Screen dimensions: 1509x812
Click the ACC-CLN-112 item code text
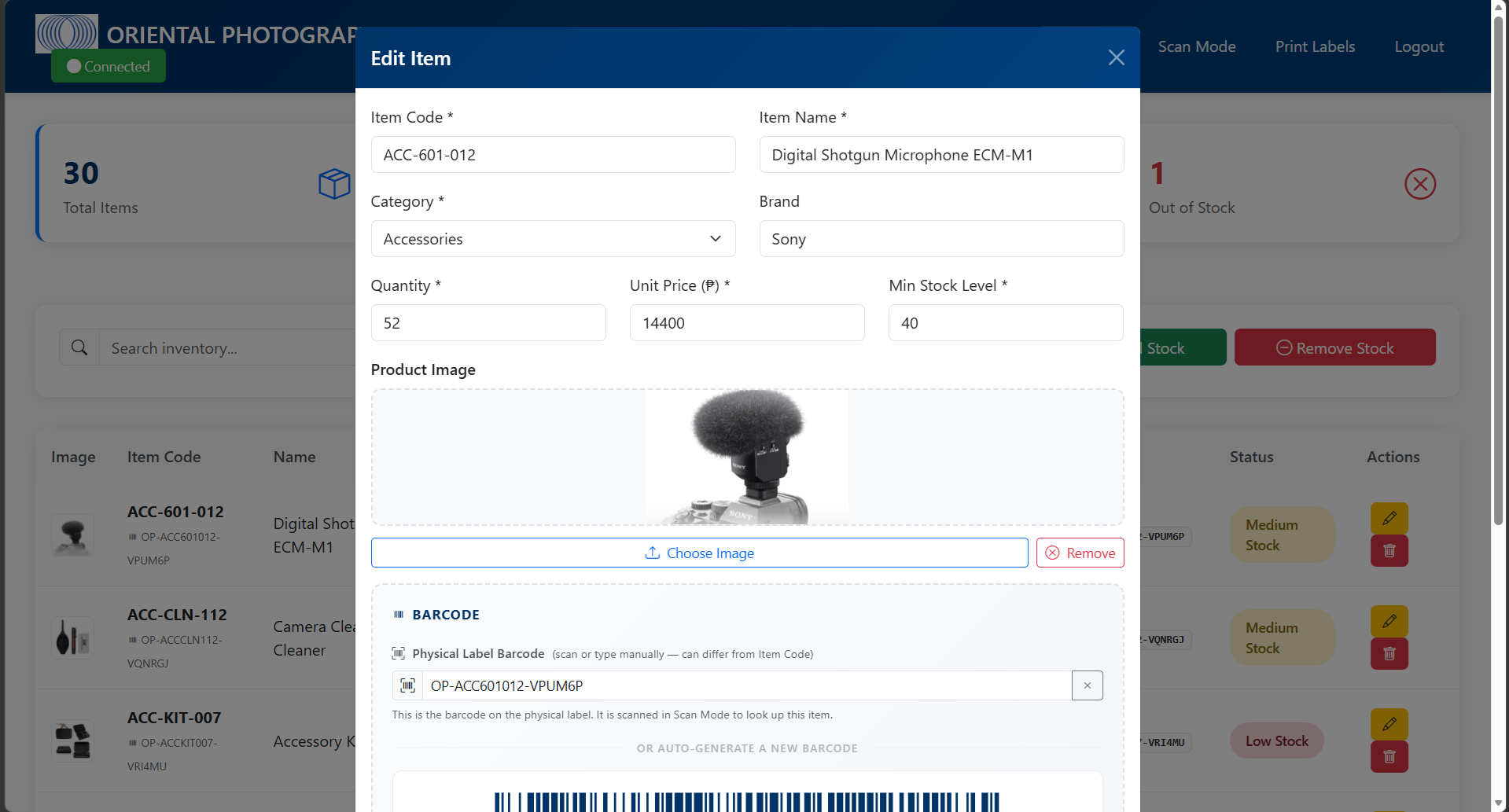click(177, 615)
